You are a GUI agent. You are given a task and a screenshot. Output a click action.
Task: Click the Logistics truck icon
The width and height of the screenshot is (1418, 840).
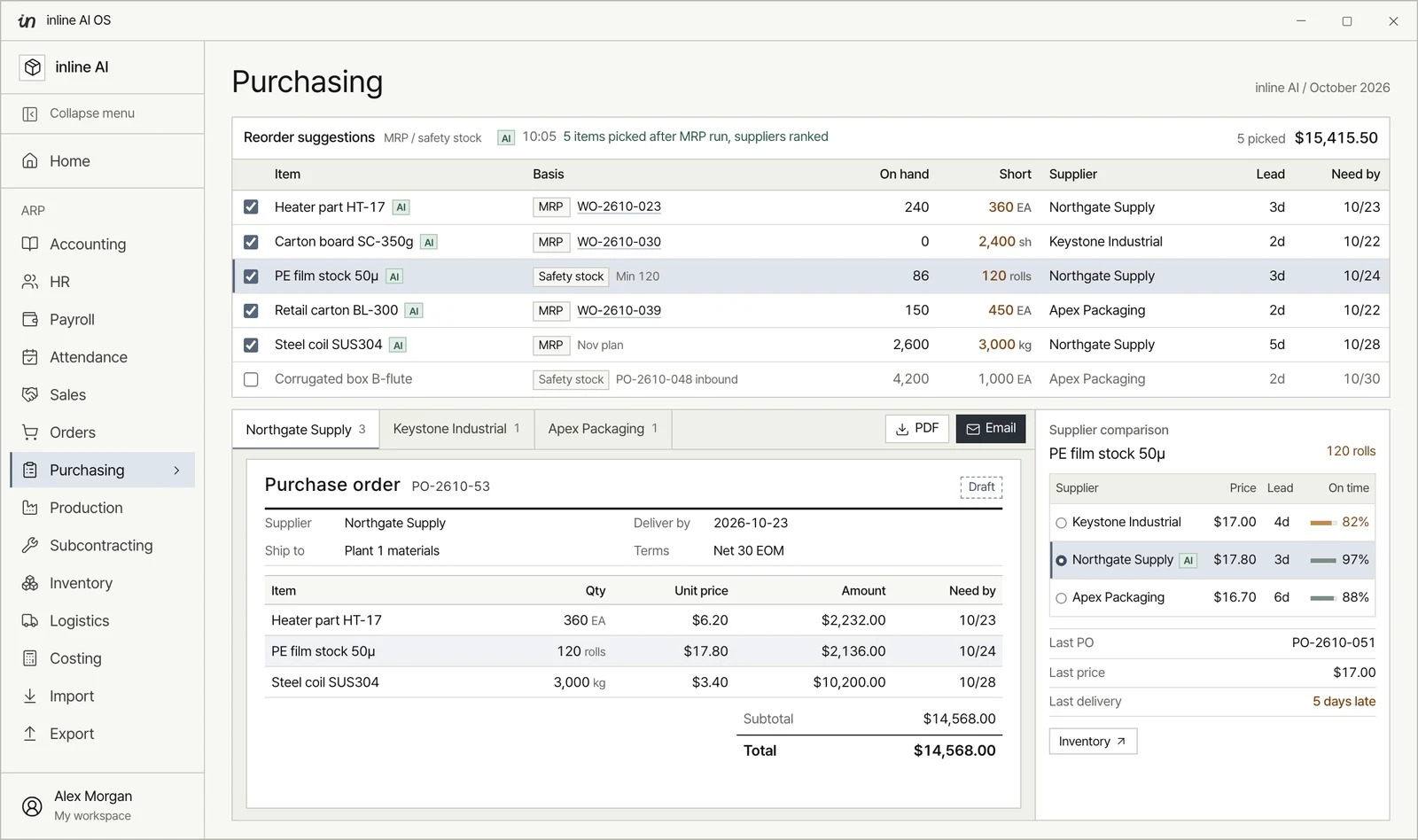click(x=30, y=620)
